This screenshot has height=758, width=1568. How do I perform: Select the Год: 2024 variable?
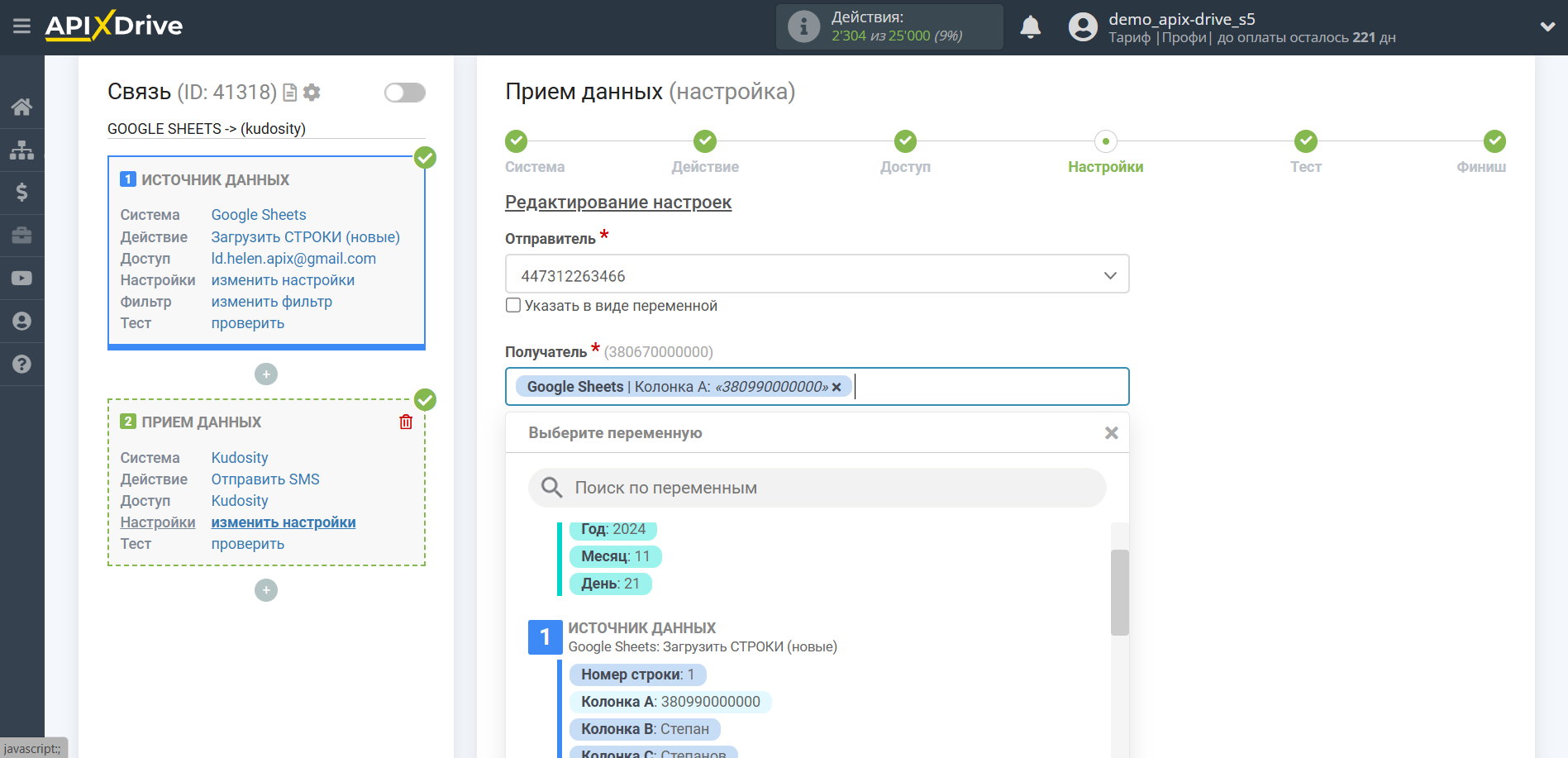click(613, 530)
